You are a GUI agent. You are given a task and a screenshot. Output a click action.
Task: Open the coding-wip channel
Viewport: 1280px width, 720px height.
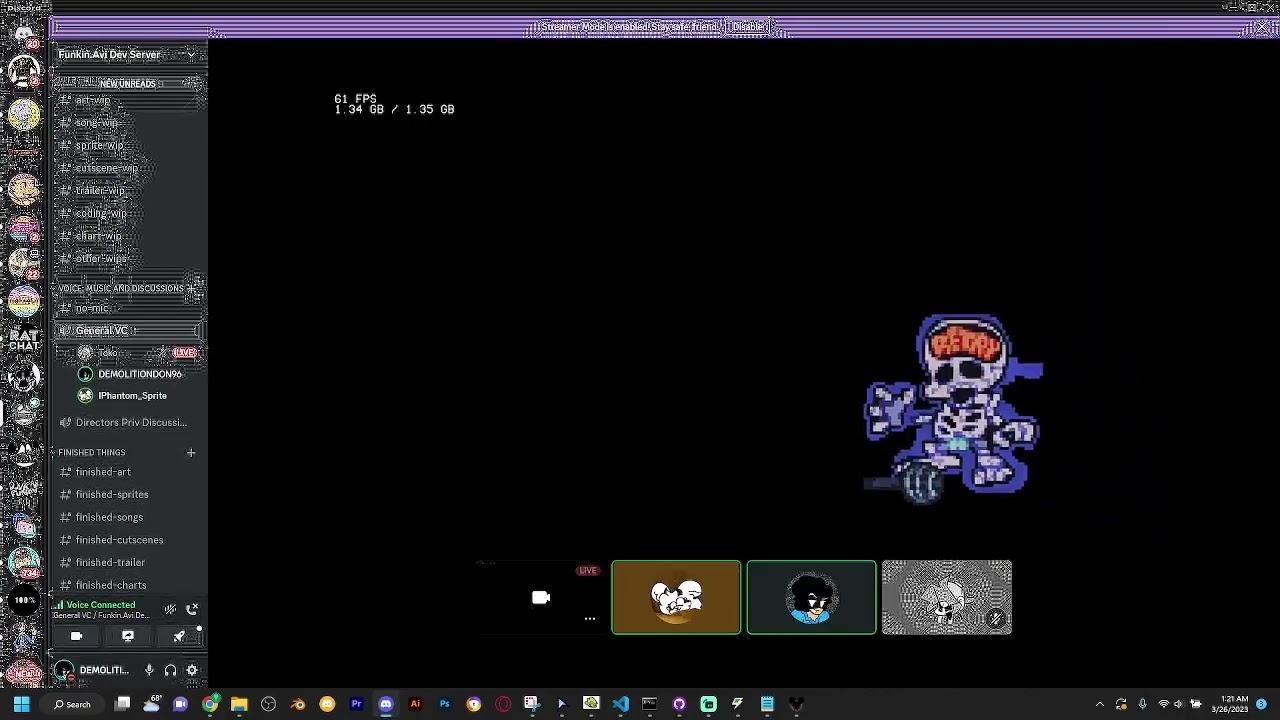101,213
